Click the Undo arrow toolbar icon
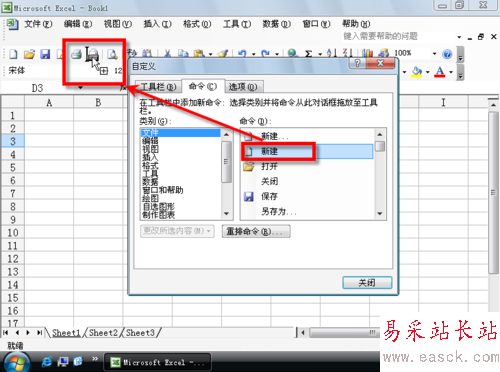Image resolution: width=500 pixels, height=372 pixels. (242, 53)
